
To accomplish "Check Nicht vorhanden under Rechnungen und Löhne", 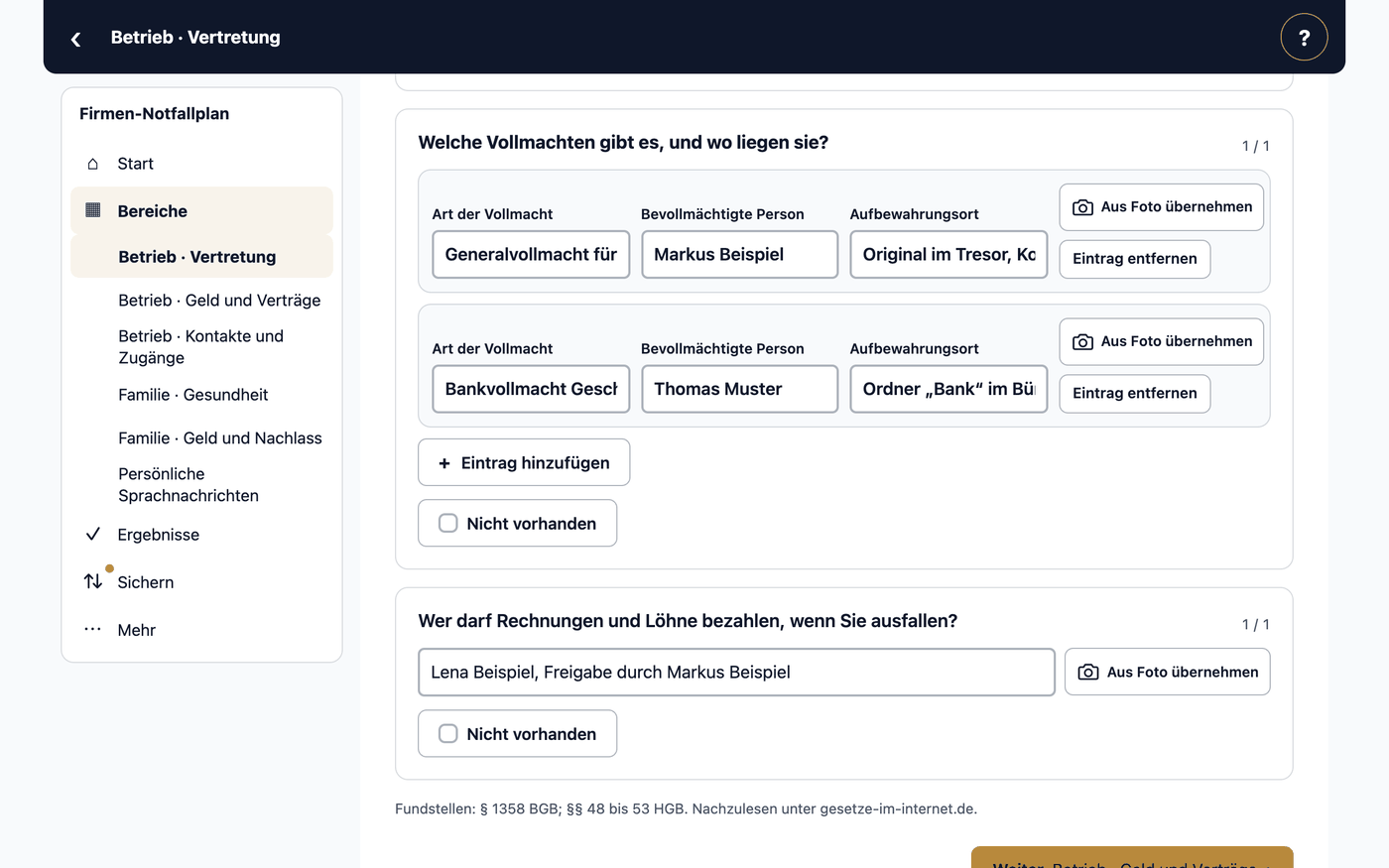I will click(448, 733).
